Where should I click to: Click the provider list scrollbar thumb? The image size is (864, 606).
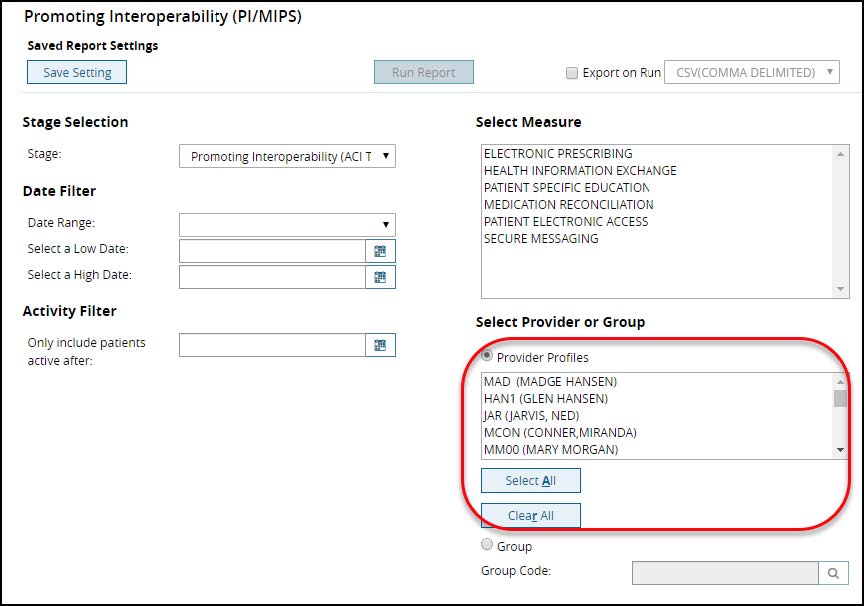(840, 398)
